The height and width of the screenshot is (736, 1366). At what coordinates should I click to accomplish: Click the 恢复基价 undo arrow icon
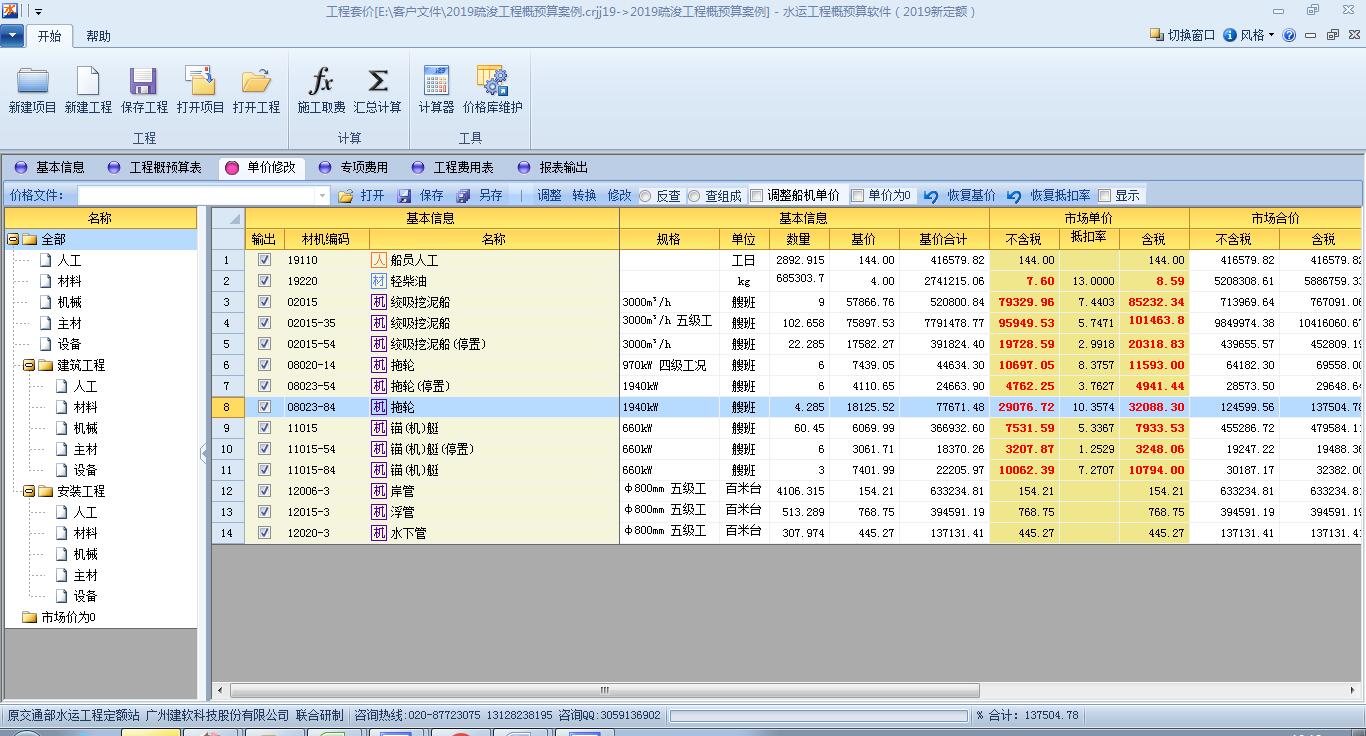point(931,196)
